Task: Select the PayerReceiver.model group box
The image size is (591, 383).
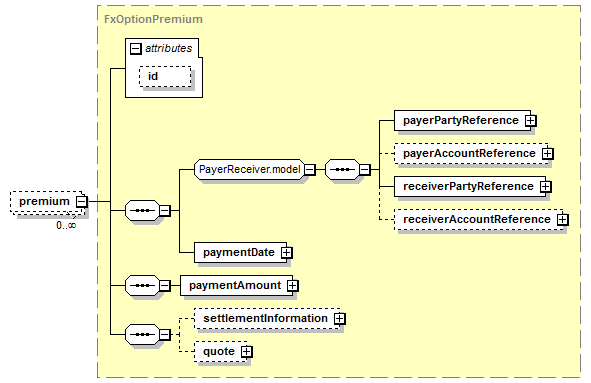Action: pos(250,170)
